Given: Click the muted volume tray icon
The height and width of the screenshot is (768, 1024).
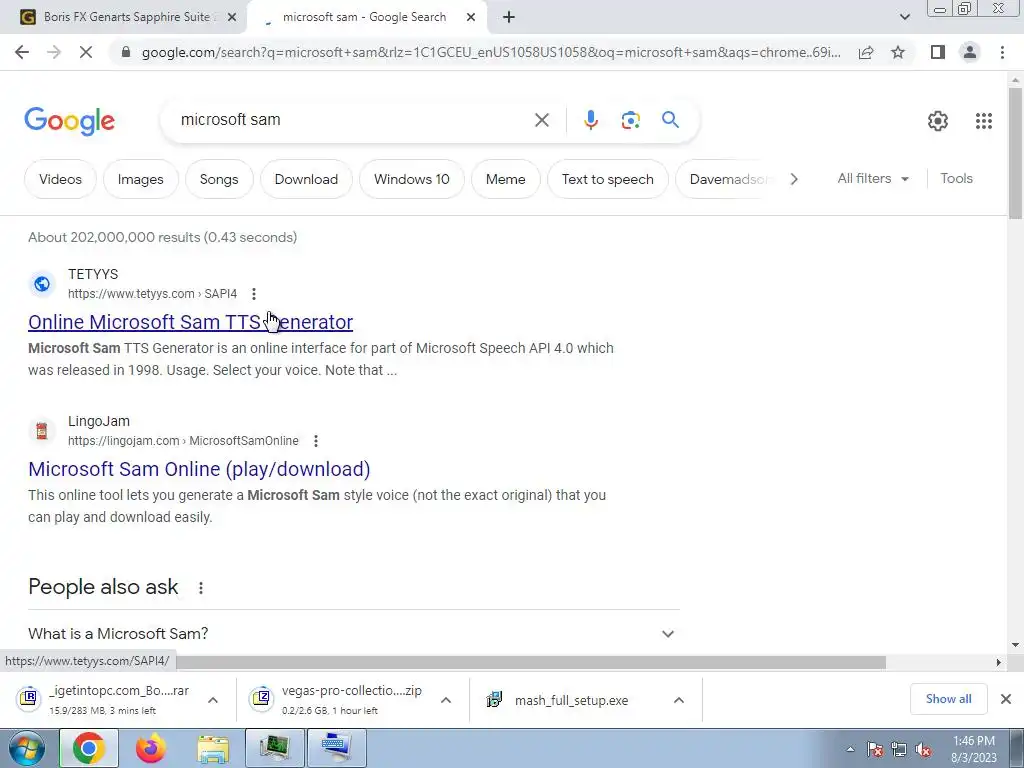Looking at the screenshot, I should click(923, 750).
